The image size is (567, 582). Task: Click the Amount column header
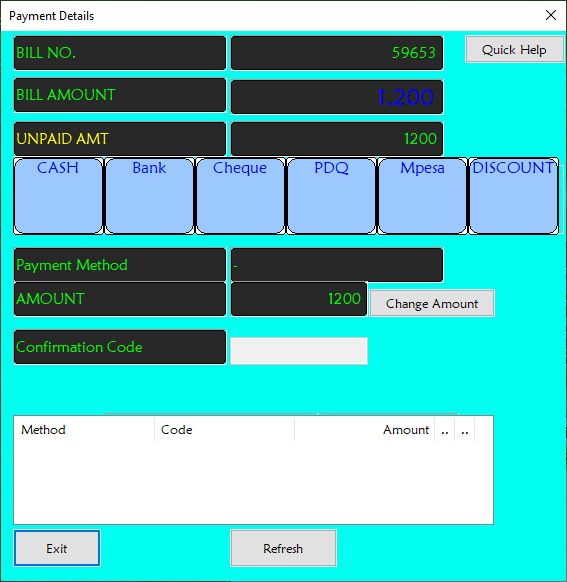[x=364, y=429]
